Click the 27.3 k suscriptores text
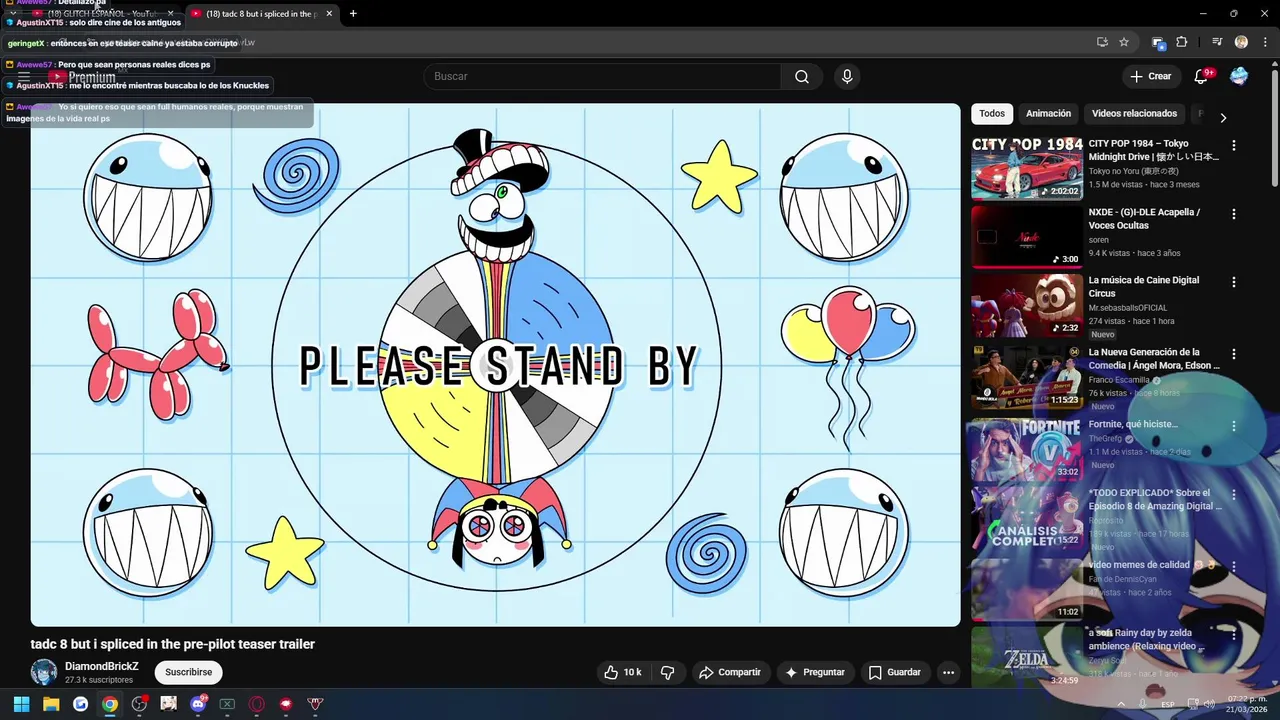The width and height of the screenshot is (1280, 720). (99, 680)
